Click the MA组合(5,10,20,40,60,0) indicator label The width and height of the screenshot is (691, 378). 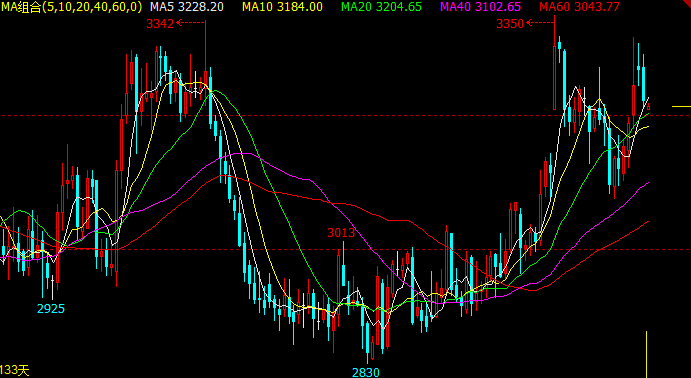coord(71,7)
